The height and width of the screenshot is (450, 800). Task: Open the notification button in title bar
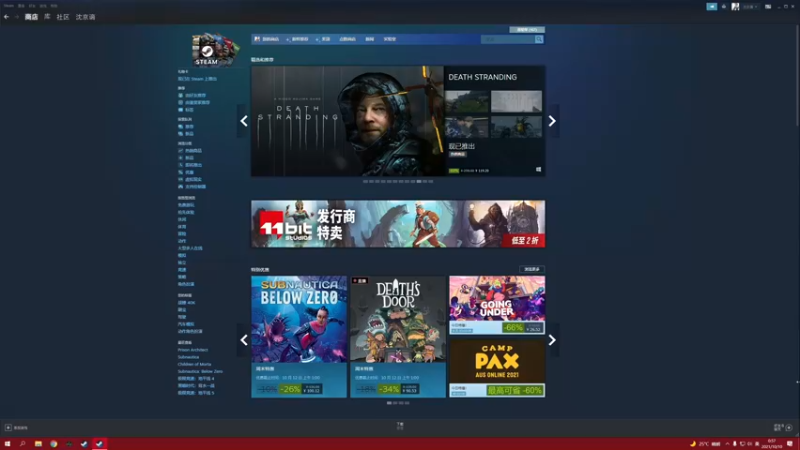point(712,7)
